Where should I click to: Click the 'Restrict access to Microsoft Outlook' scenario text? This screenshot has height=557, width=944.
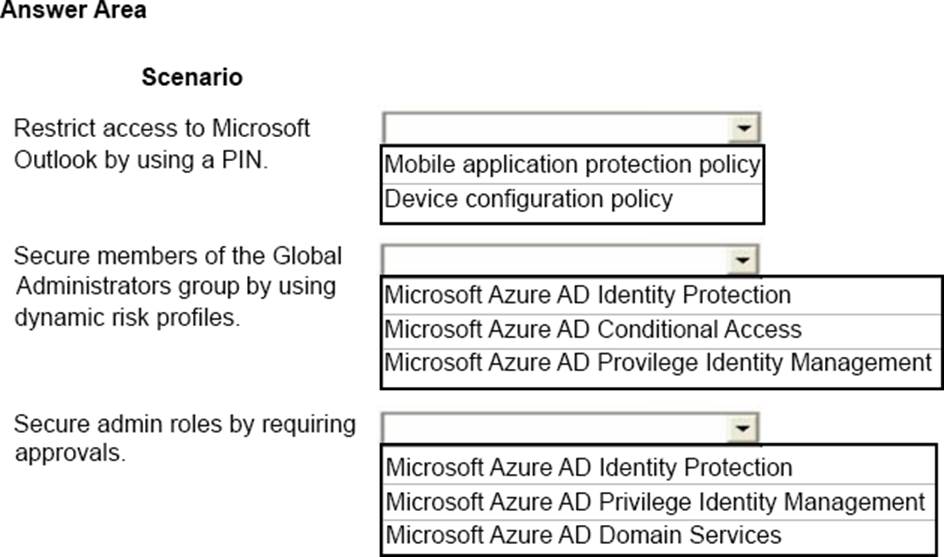(x=162, y=129)
